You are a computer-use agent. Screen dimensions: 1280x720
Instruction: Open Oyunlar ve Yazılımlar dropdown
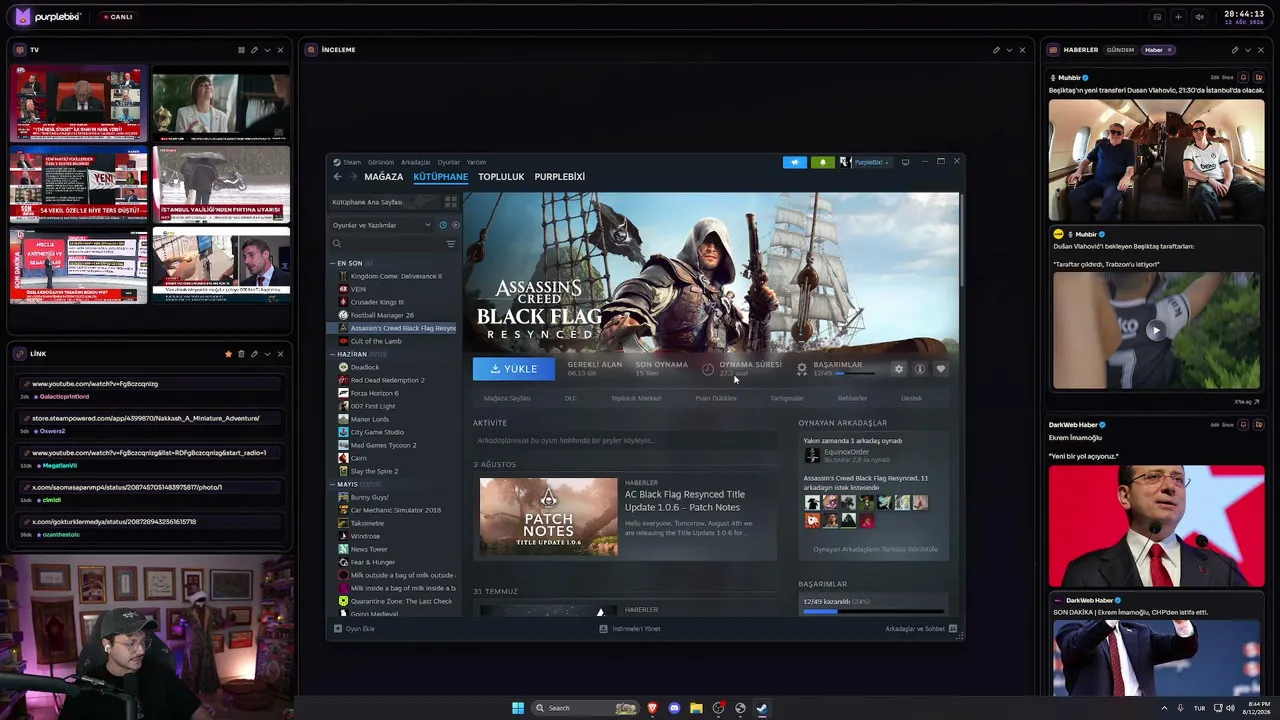tap(382, 225)
